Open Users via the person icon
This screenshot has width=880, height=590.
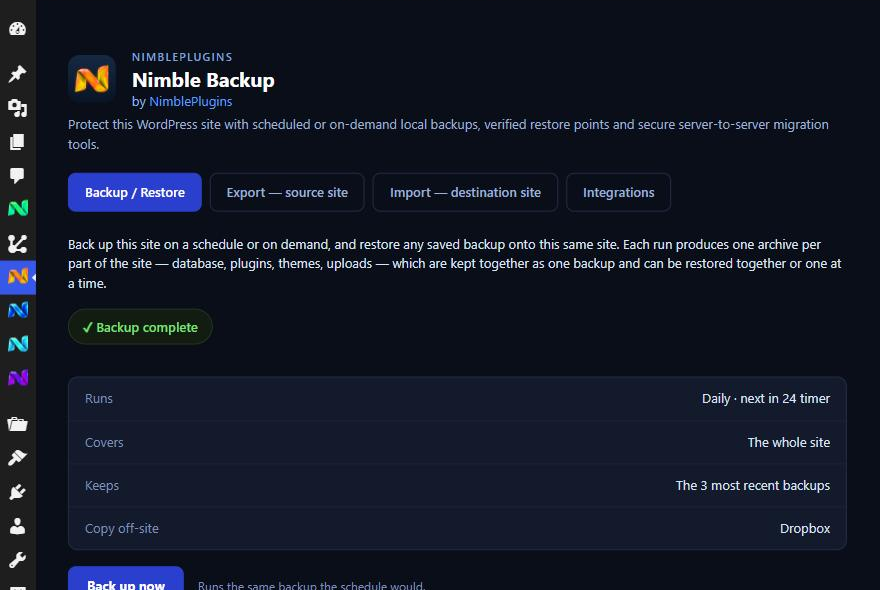click(x=17, y=526)
